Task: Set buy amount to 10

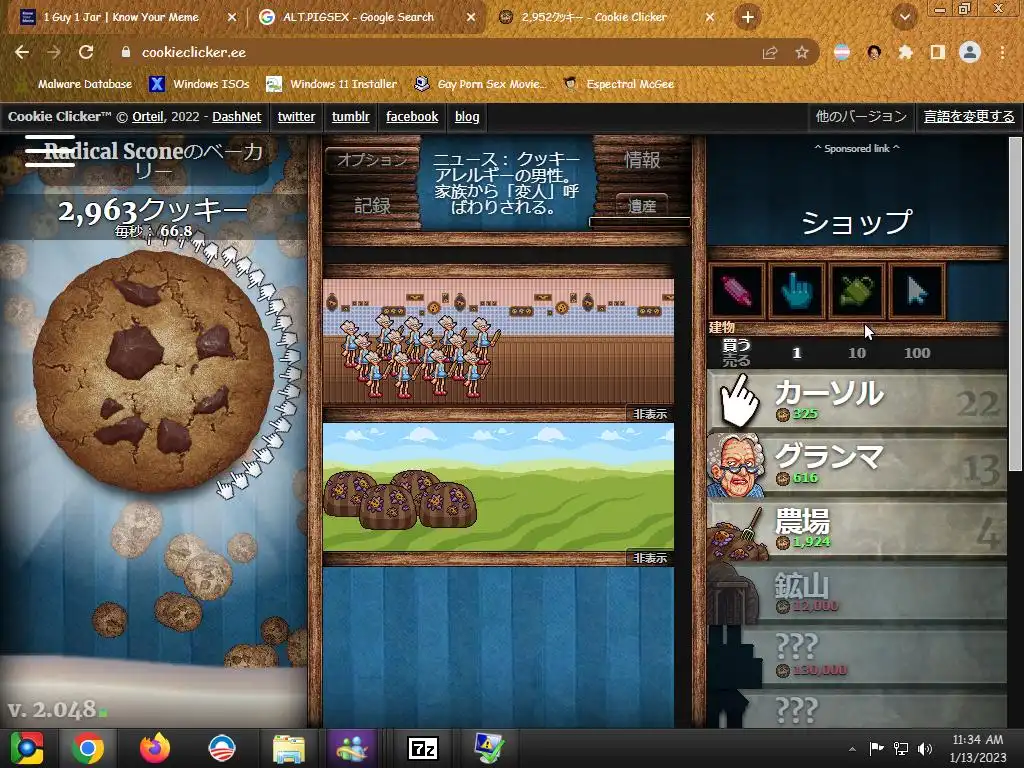Action: coord(857,353)
